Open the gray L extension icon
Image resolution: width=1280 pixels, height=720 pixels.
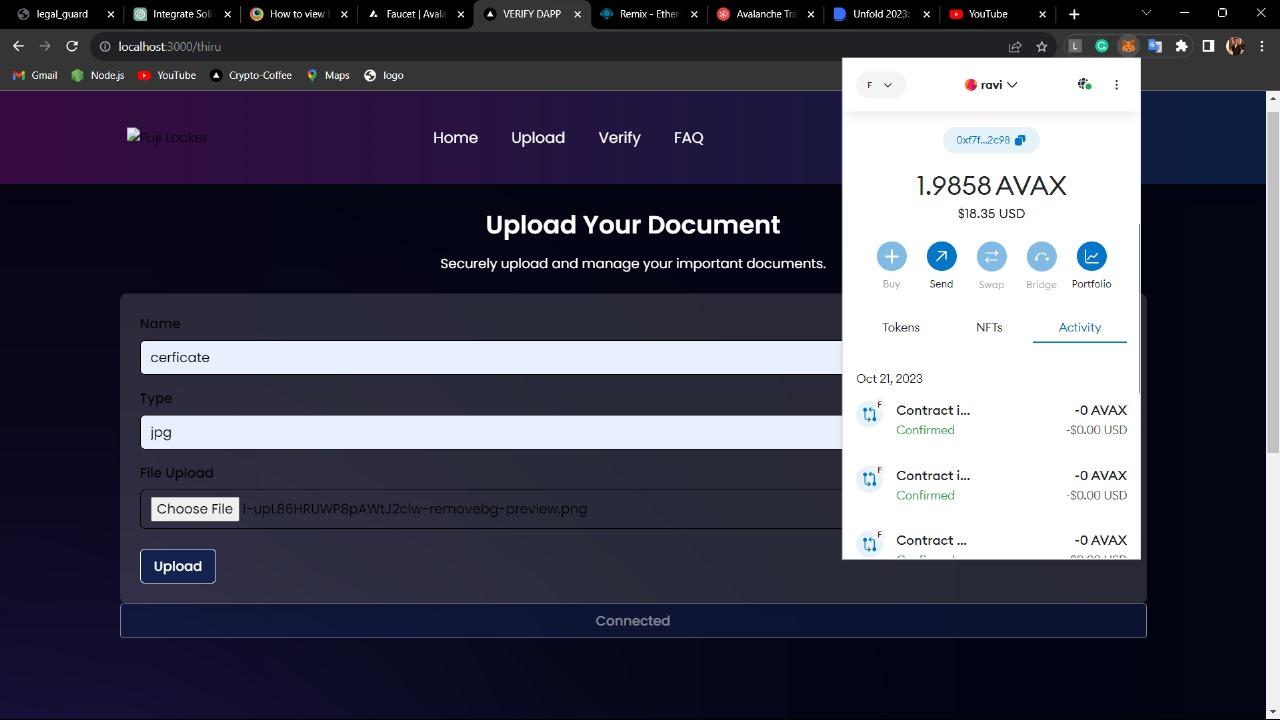coord(1075,46)
